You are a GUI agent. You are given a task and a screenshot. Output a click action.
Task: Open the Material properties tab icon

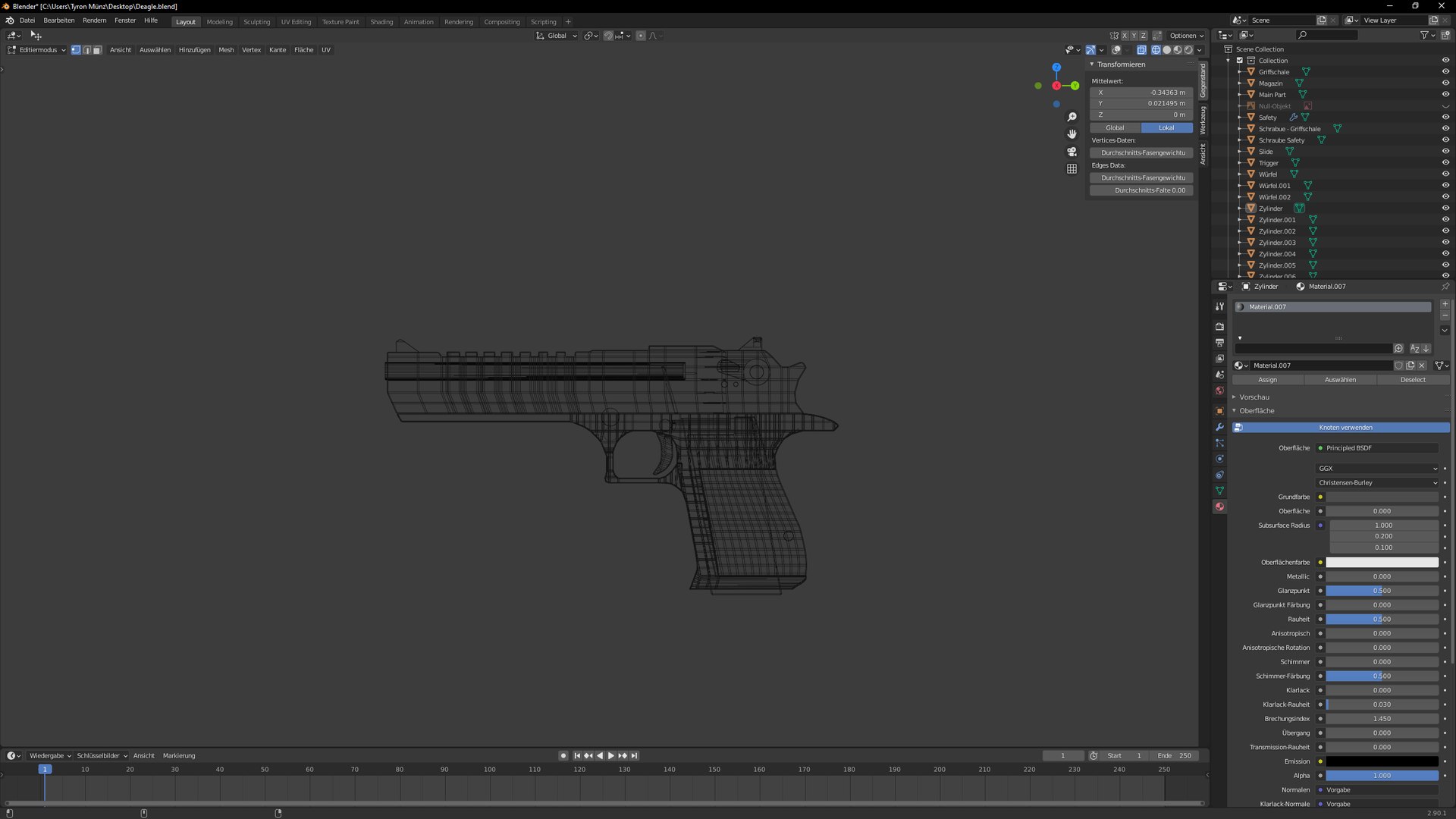coord(1219,507)
